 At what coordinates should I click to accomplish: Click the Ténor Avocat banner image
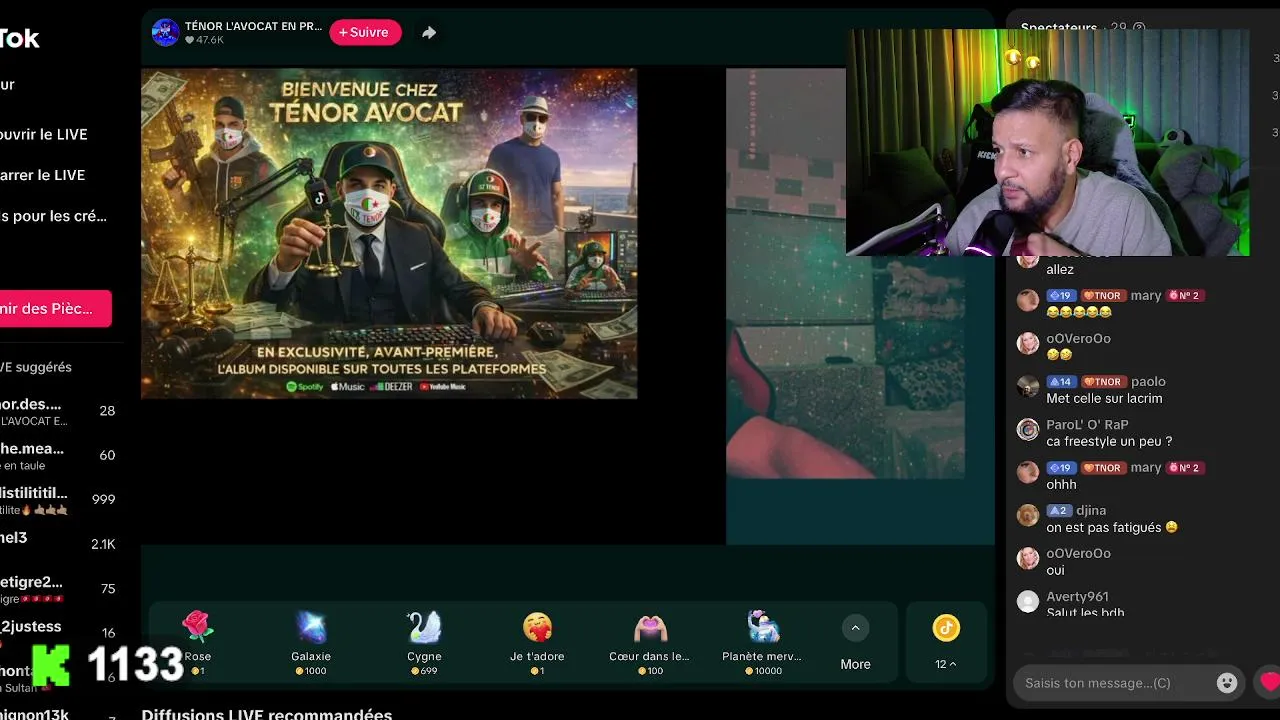[x=389, y=233]
